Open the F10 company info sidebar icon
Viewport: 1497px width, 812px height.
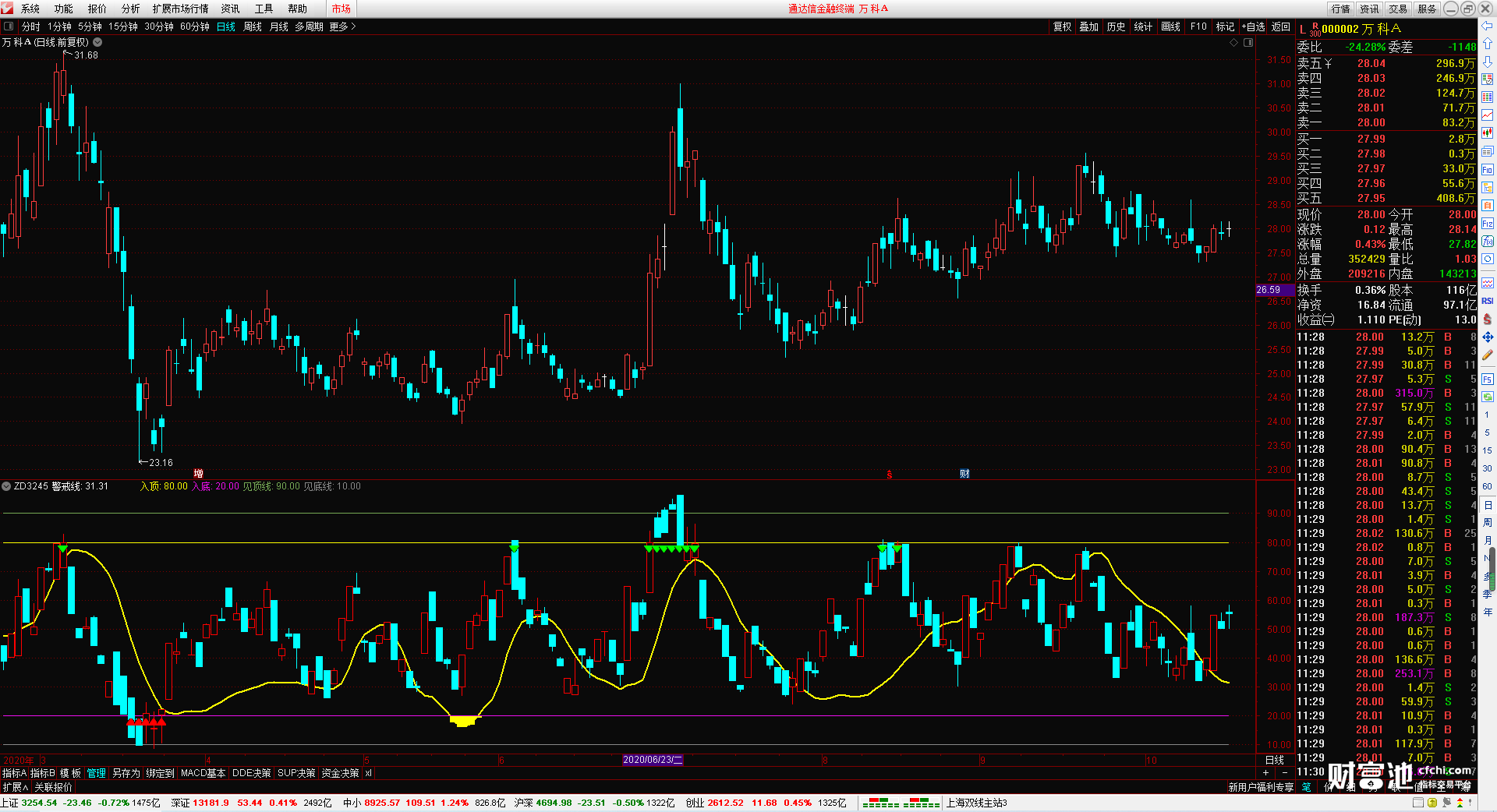tap(1488, 170)
